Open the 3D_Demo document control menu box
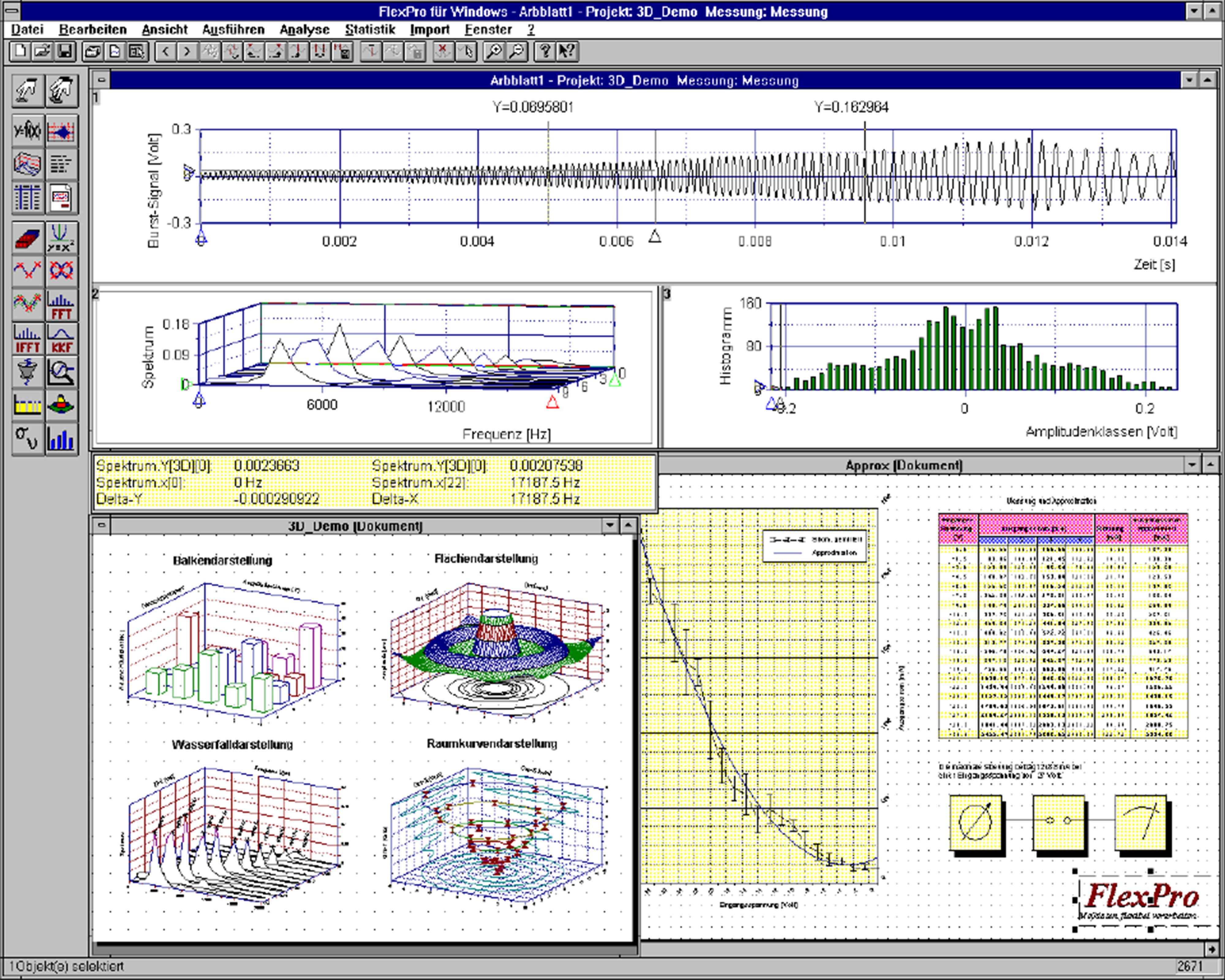Image resolution: width=1225 pixels, height=980 pixels. (x=101, y=525)
